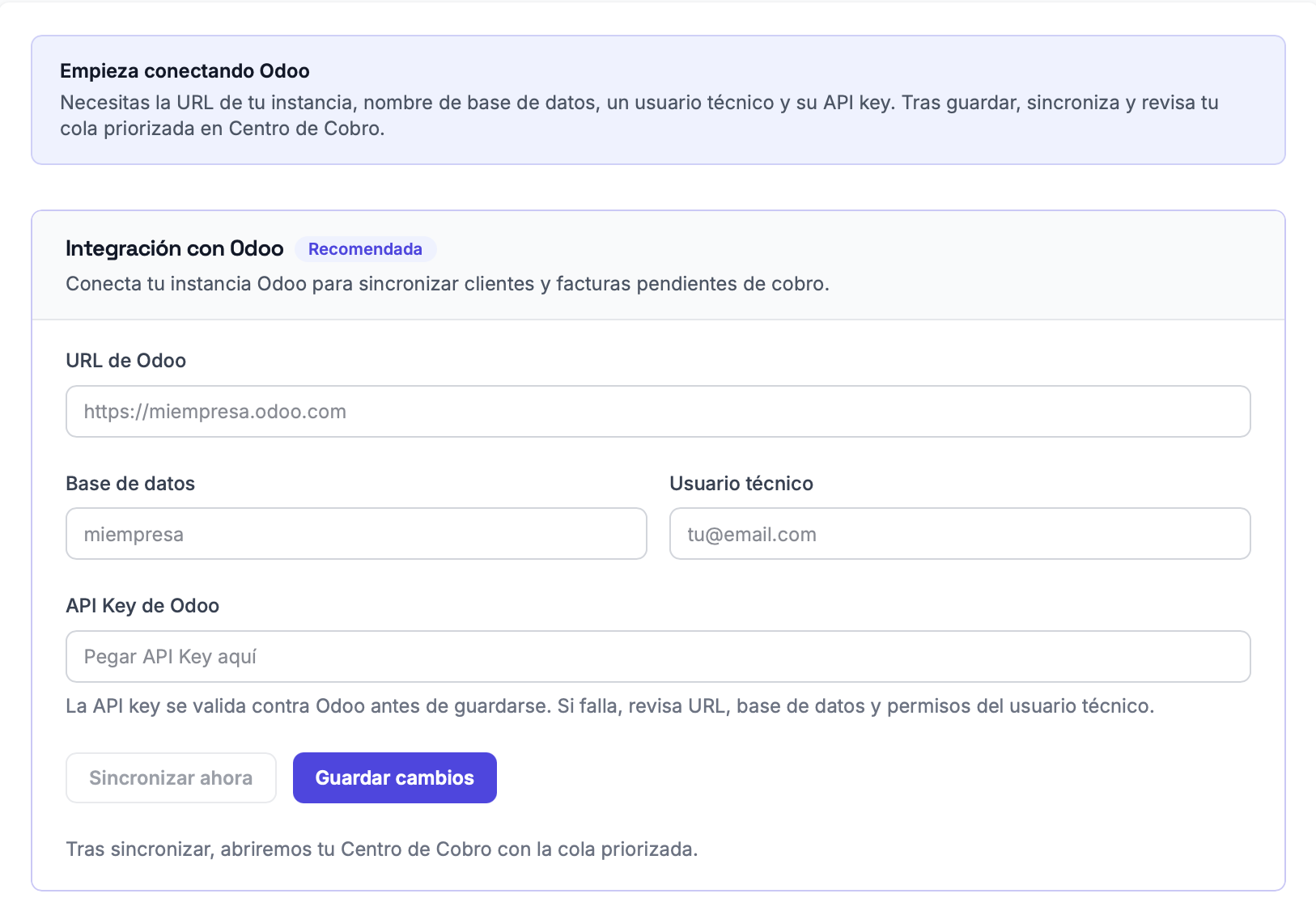Click the URL de Odoo input field

pos(658,411)
